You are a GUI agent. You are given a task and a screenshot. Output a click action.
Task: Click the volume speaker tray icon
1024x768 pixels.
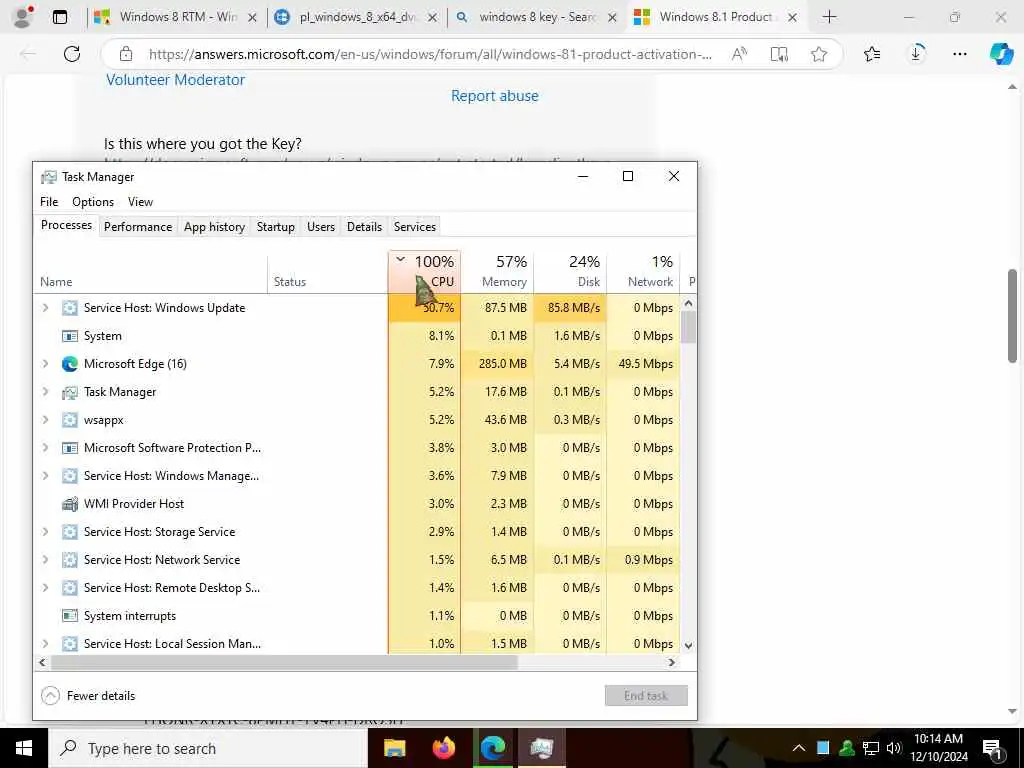coord(894,748)
